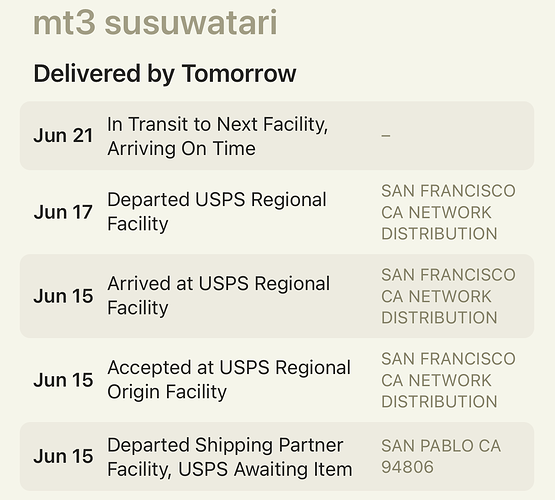
Task: Open the Jun 17 Departed USPS Regional Facility row
Action: pyautogui.click(x=277, y=212)
